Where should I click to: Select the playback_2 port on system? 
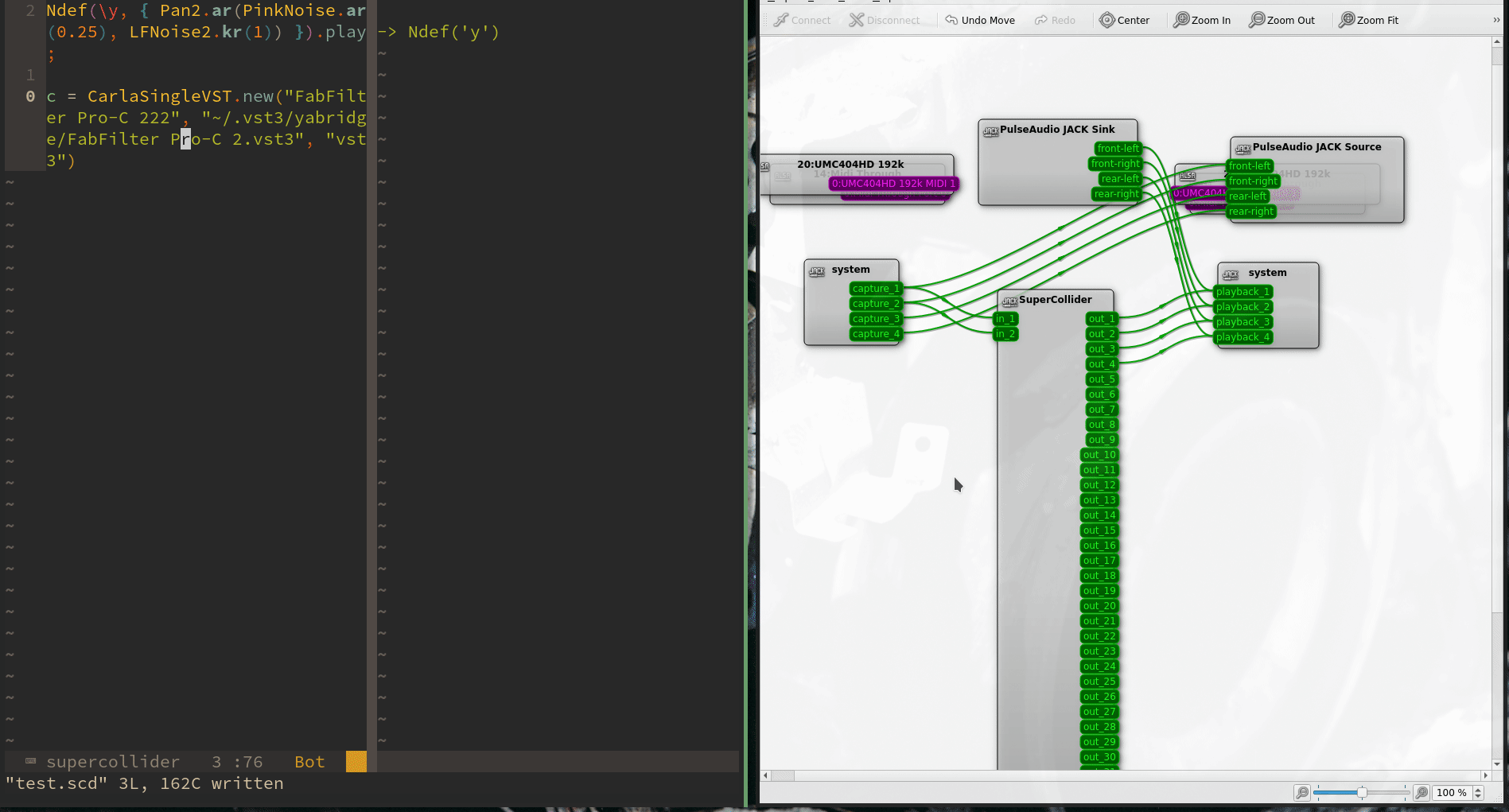point(1243,307)
